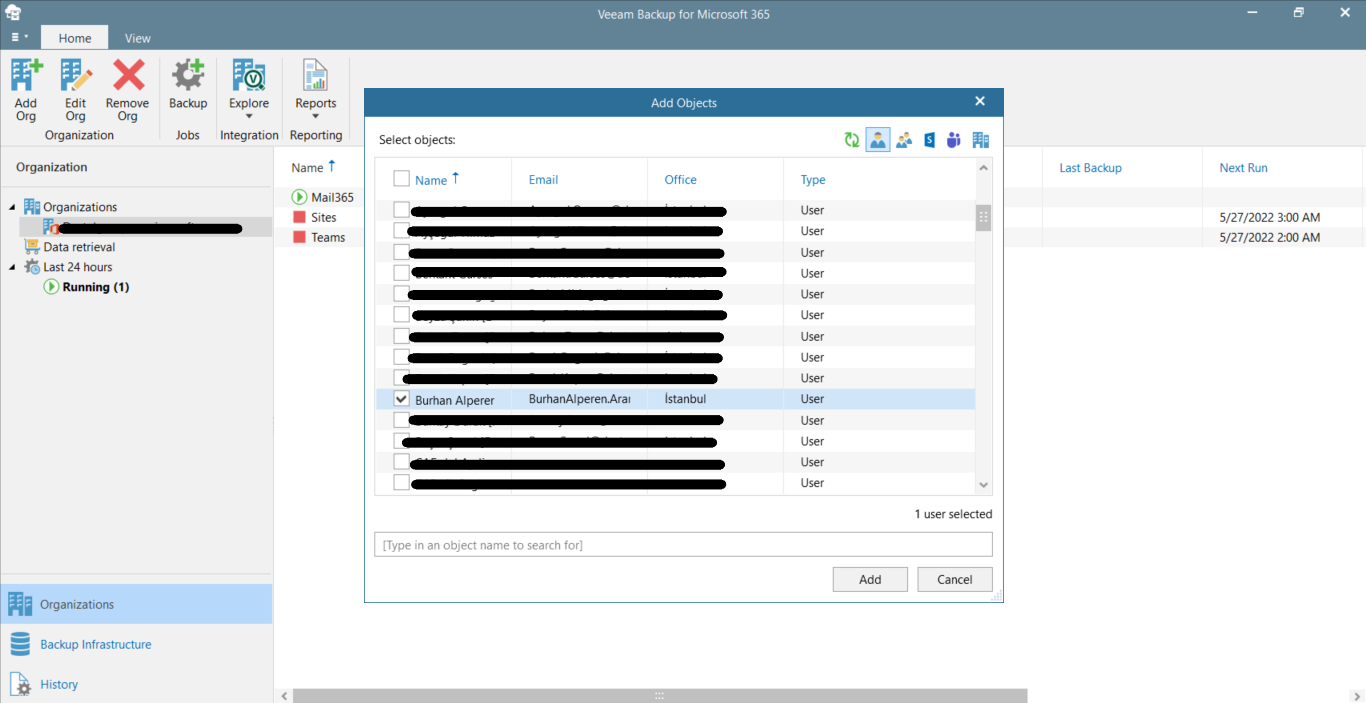Click the Veeam application icon in title bar
1366x703 pixels.
(13, 13)
